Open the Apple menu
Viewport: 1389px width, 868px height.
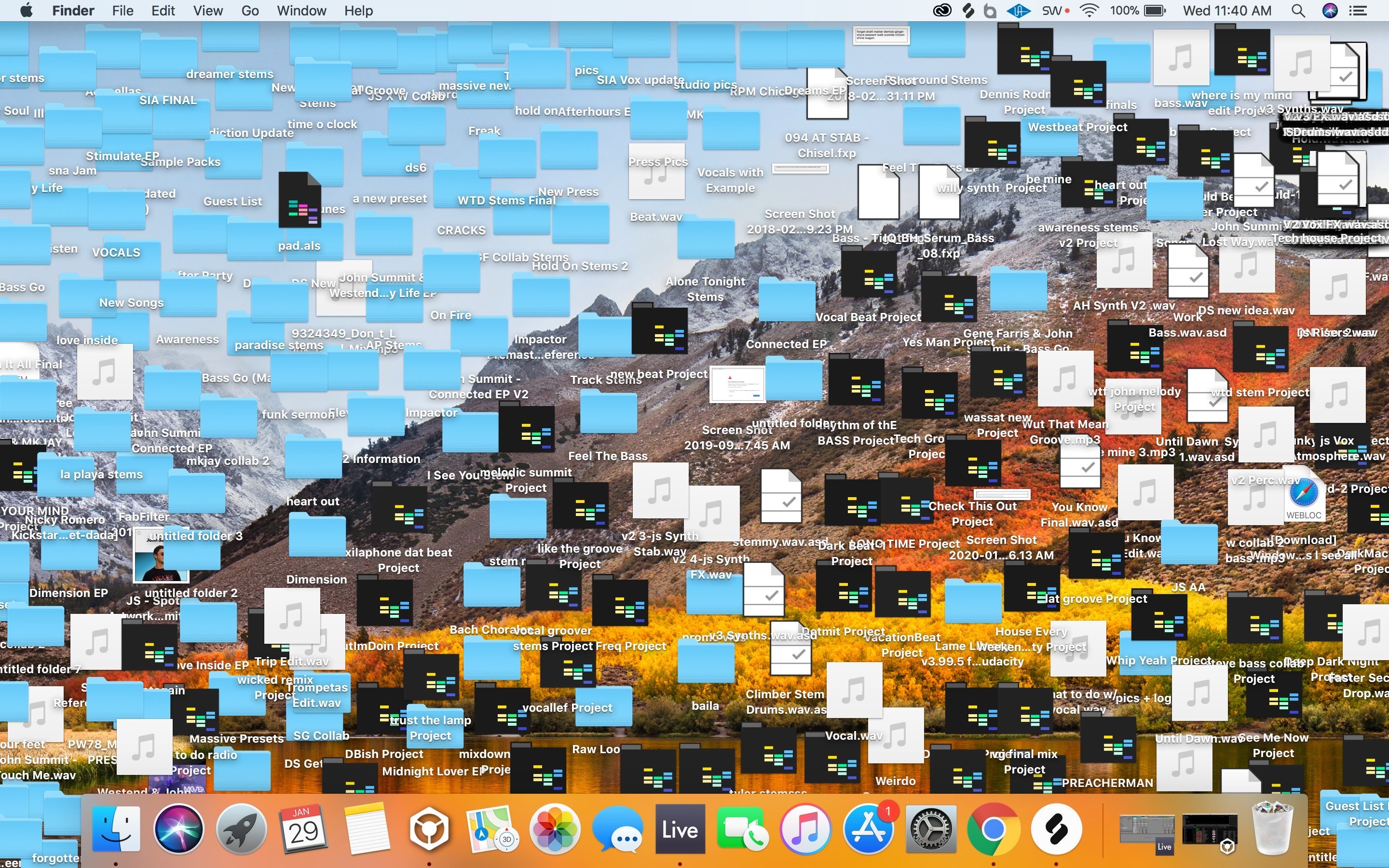click(x=26, y=10)
